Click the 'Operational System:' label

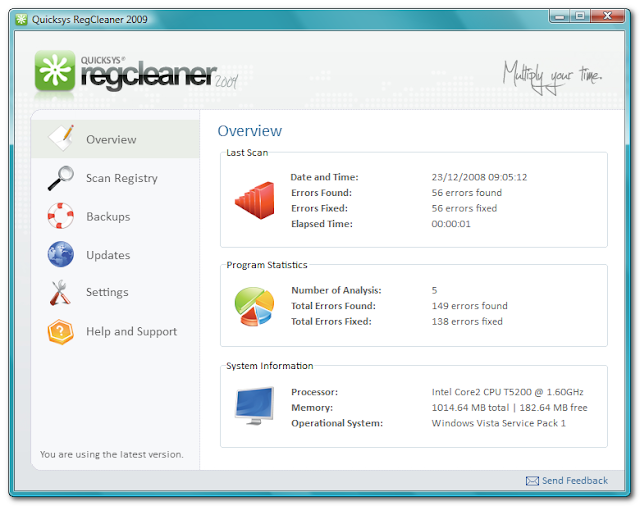pyautogui.click(x=337, y=423)
